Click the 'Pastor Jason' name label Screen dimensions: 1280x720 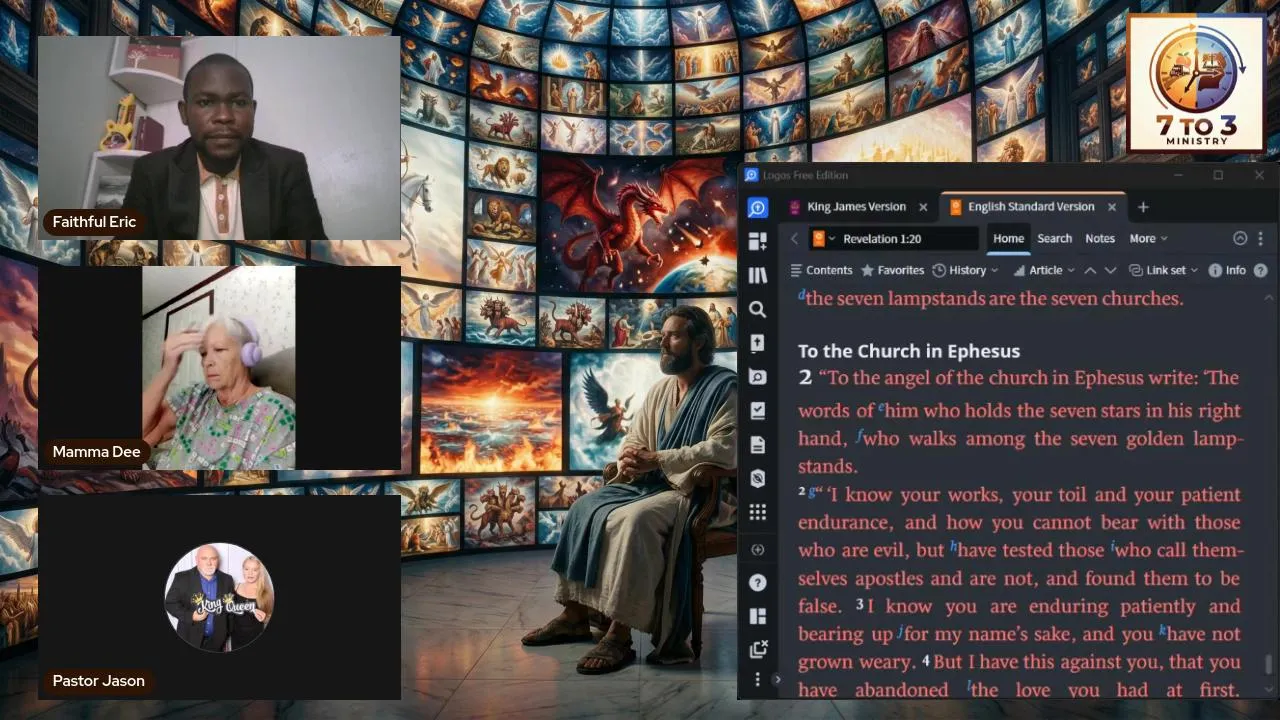pos(98,681)
